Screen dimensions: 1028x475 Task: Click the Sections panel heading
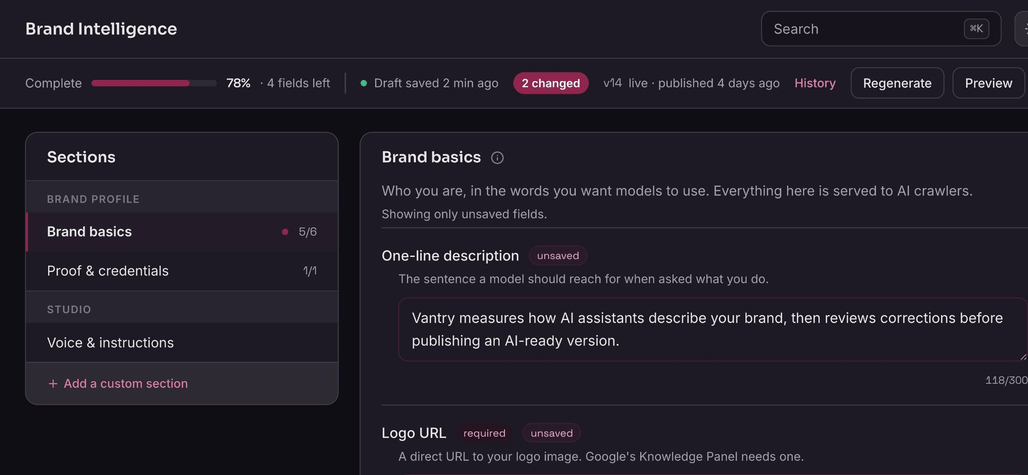click(x=81, y=157)
